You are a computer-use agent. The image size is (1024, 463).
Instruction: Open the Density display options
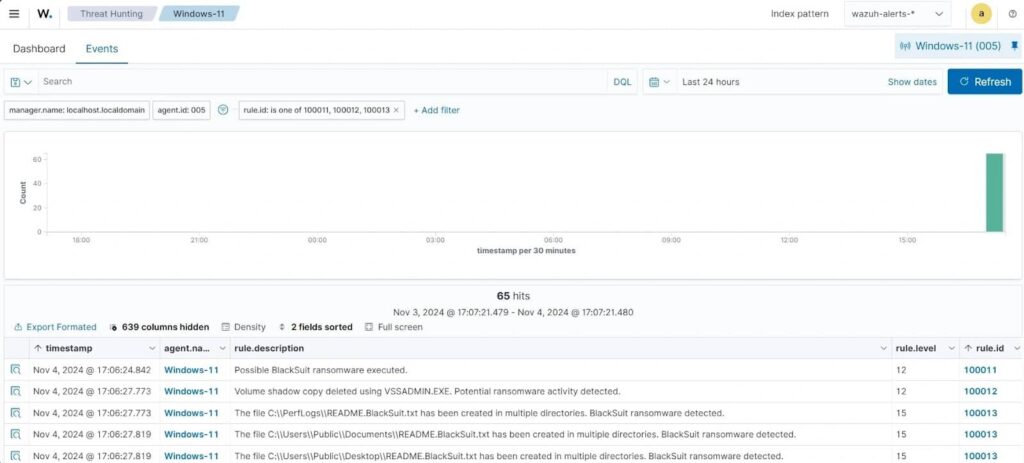tap(244, 327)
